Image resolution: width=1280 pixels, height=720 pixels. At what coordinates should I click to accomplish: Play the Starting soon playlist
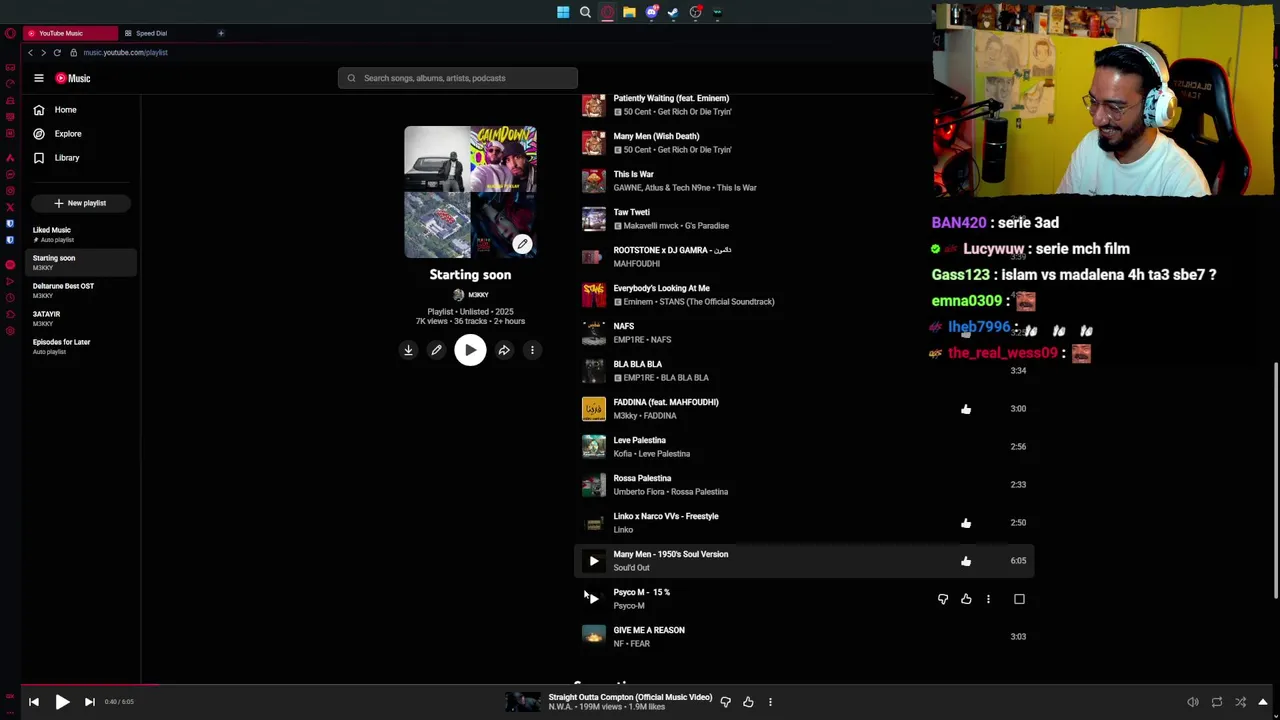pos(470,350)
